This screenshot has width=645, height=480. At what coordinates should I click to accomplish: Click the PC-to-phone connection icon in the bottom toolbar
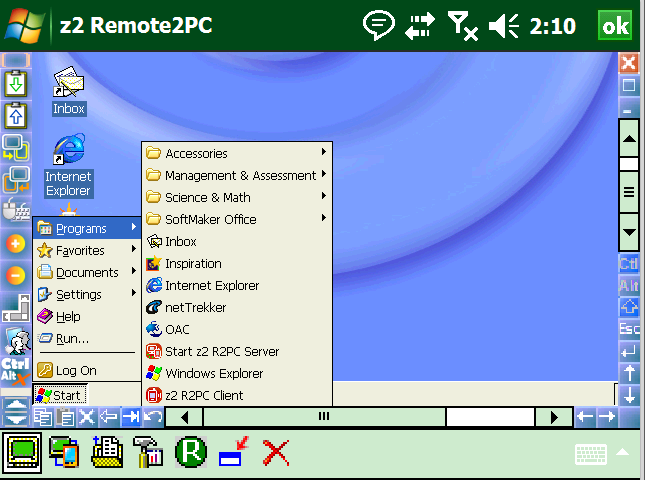click(64, 452)
